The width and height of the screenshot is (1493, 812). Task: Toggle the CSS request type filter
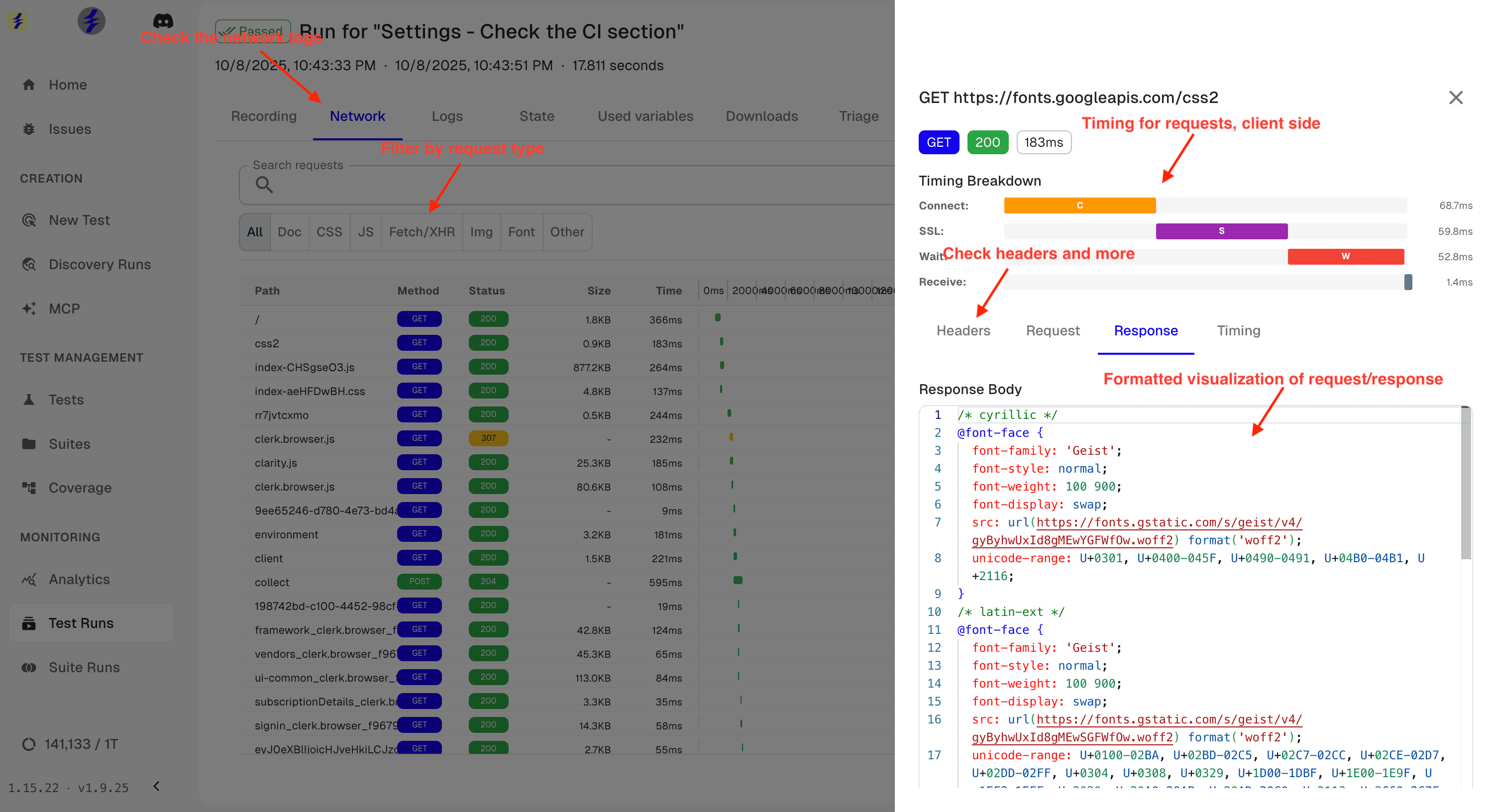click(328, 232)
